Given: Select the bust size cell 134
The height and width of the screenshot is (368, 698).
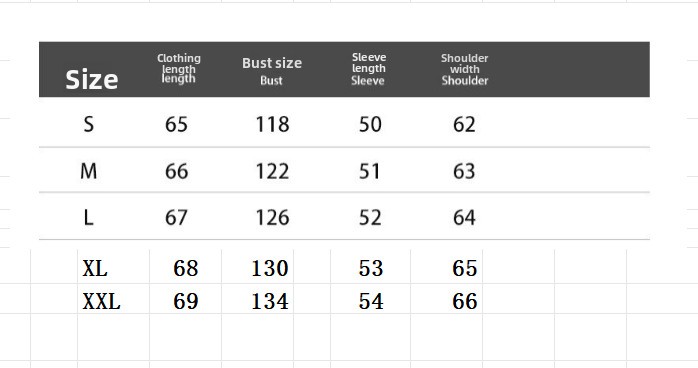Looking at the screenshot, I should [x=257, y=301].
